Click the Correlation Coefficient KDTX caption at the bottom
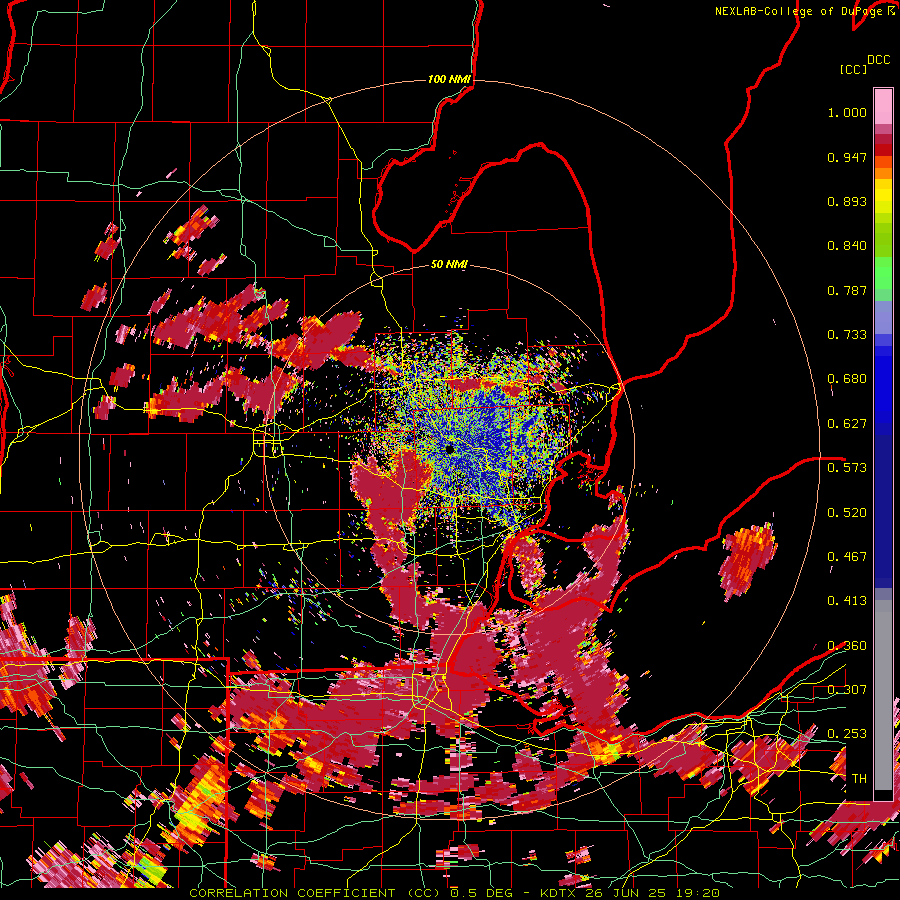The height and width of the screenshot is (900, 900). click(454, 893)
